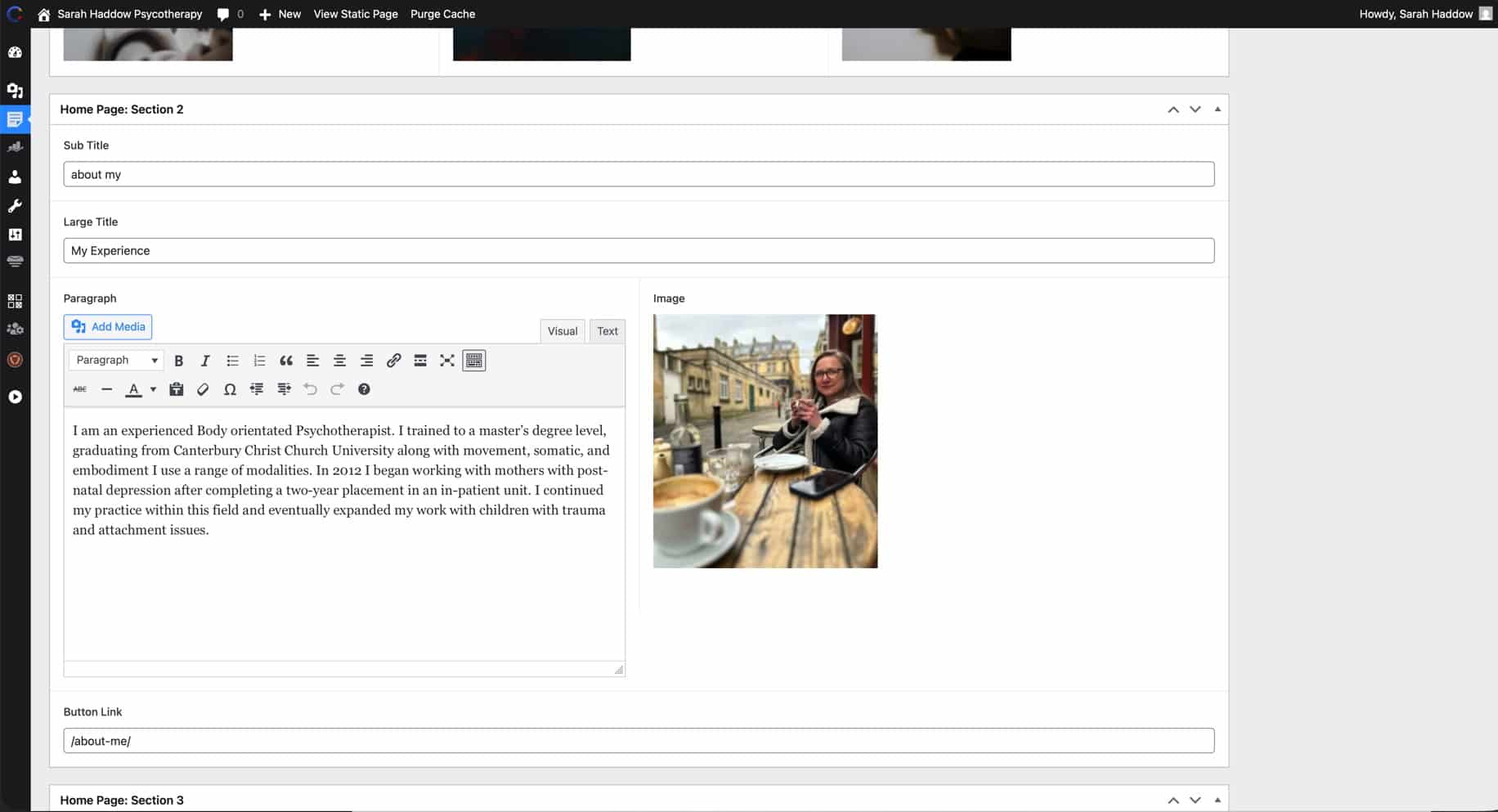
Task: Insert a numbered list
Action: pyautogui.click(x=259, y=361)
